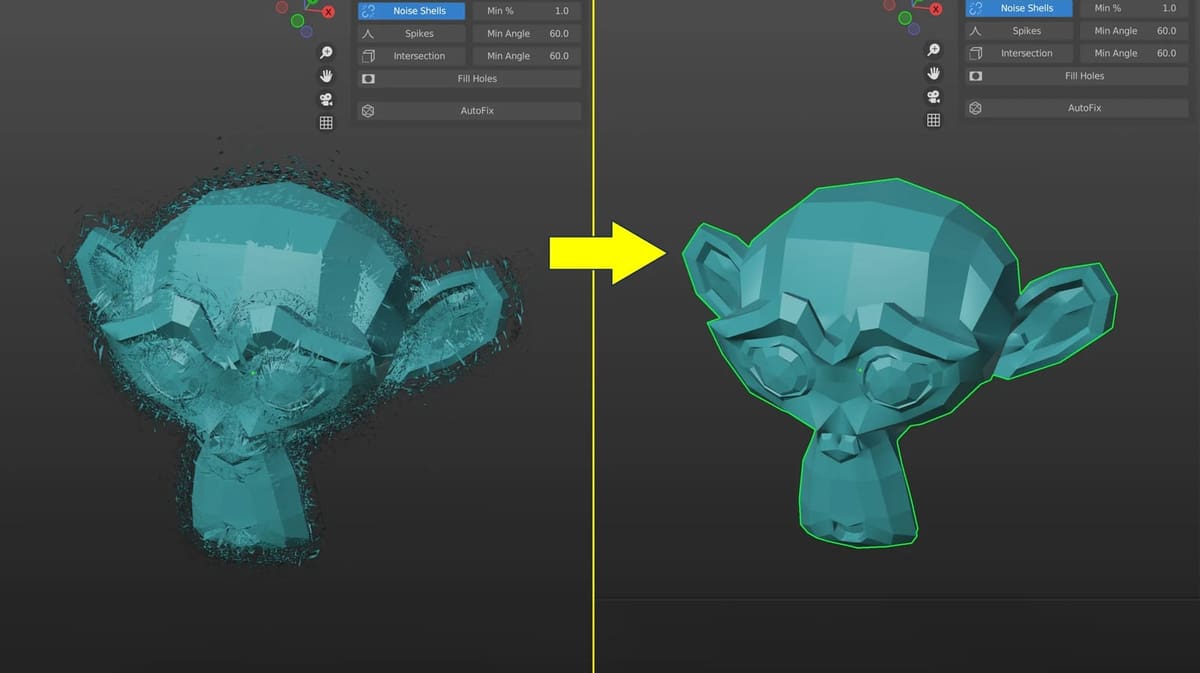Run AutoFix in the right screenshot
This screenshot has width=1200, height=673.
[x=1076, y=108]
